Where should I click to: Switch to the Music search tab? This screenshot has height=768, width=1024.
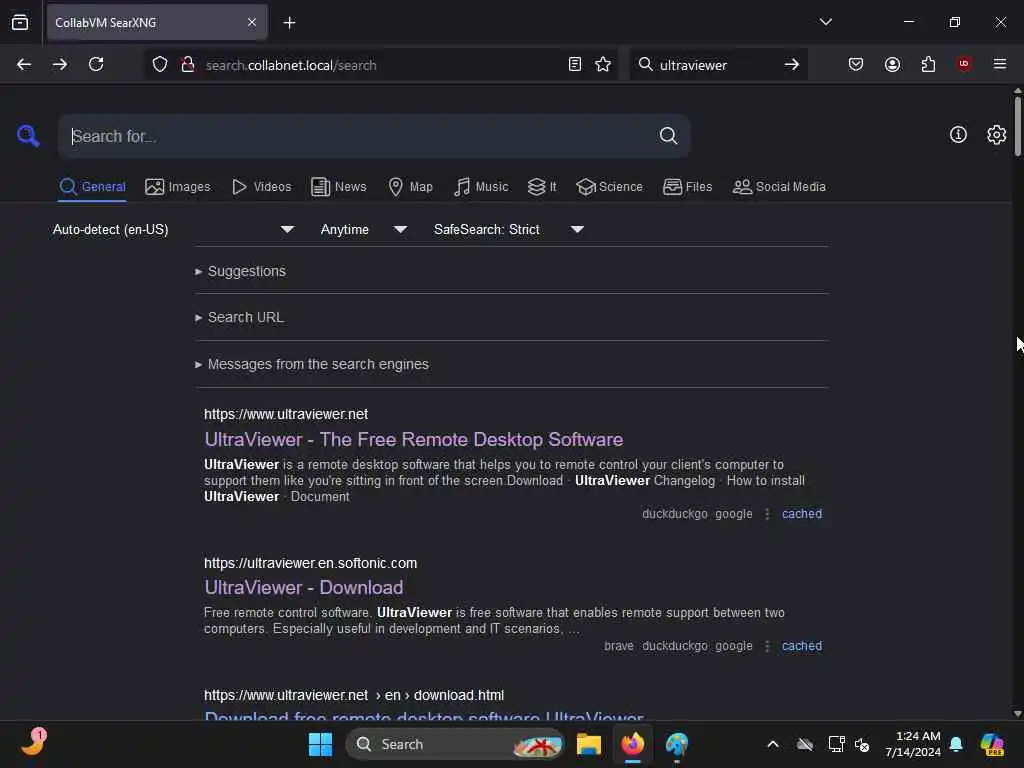click(x=481, y=187)
